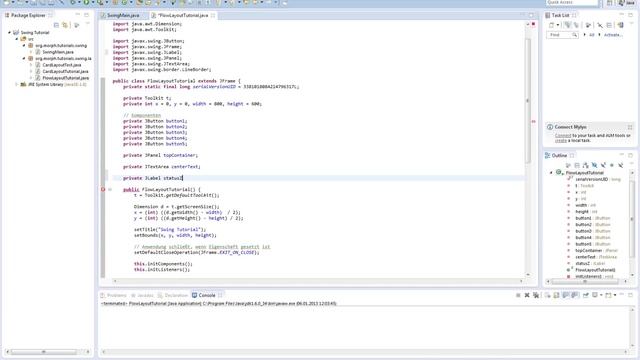Click the Collapse All icon in Package Explorer
Image resolution: width=640 pixels, height=360 pixels.
pos(56,25)
